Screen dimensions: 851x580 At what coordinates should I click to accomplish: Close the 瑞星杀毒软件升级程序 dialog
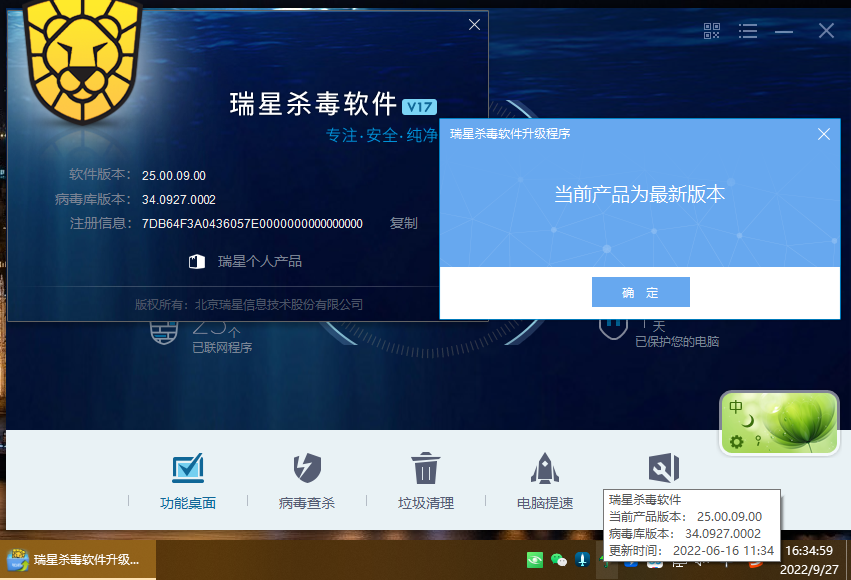point(824,134)
